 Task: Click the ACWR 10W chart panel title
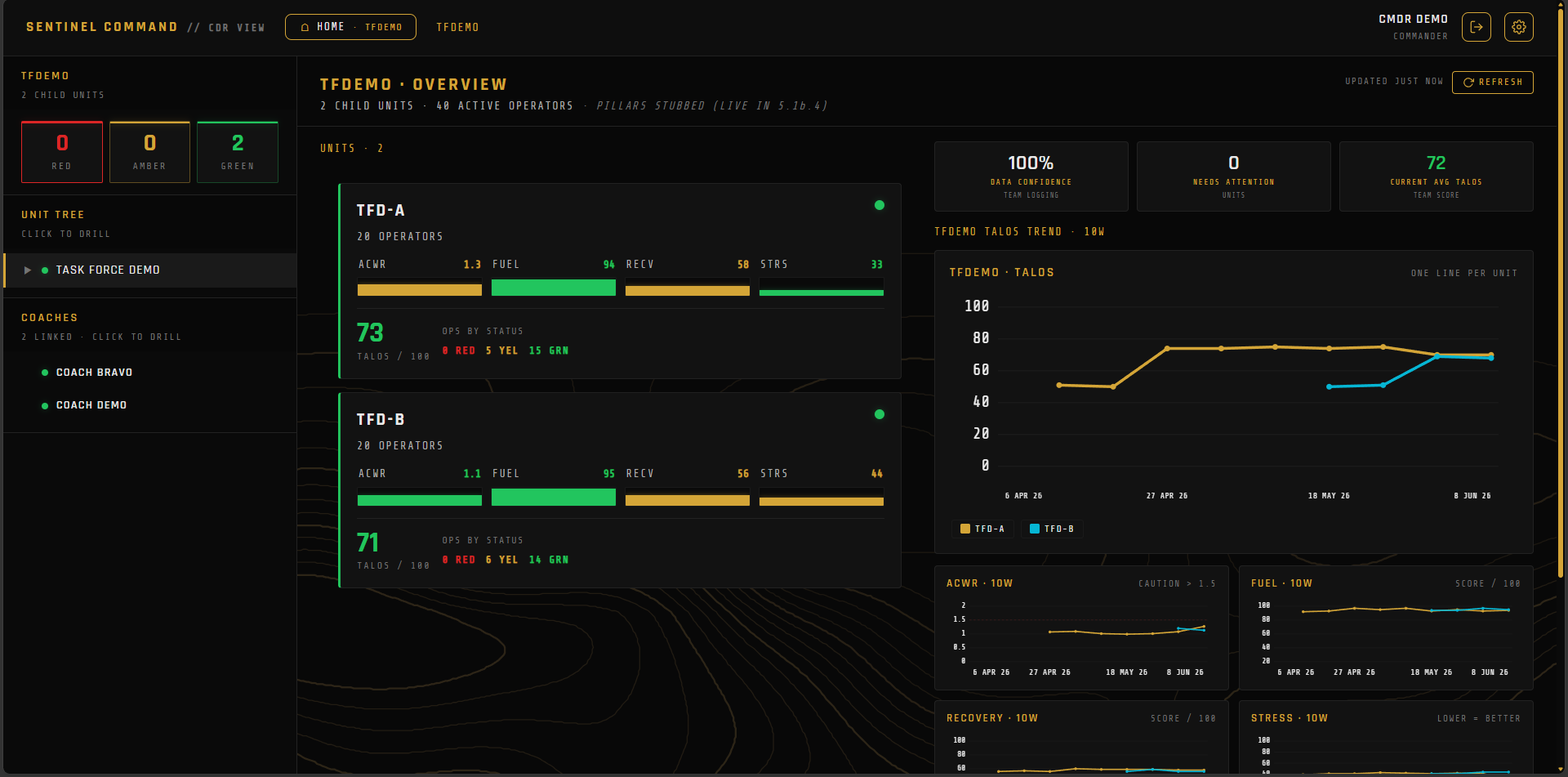pos(979,583)
